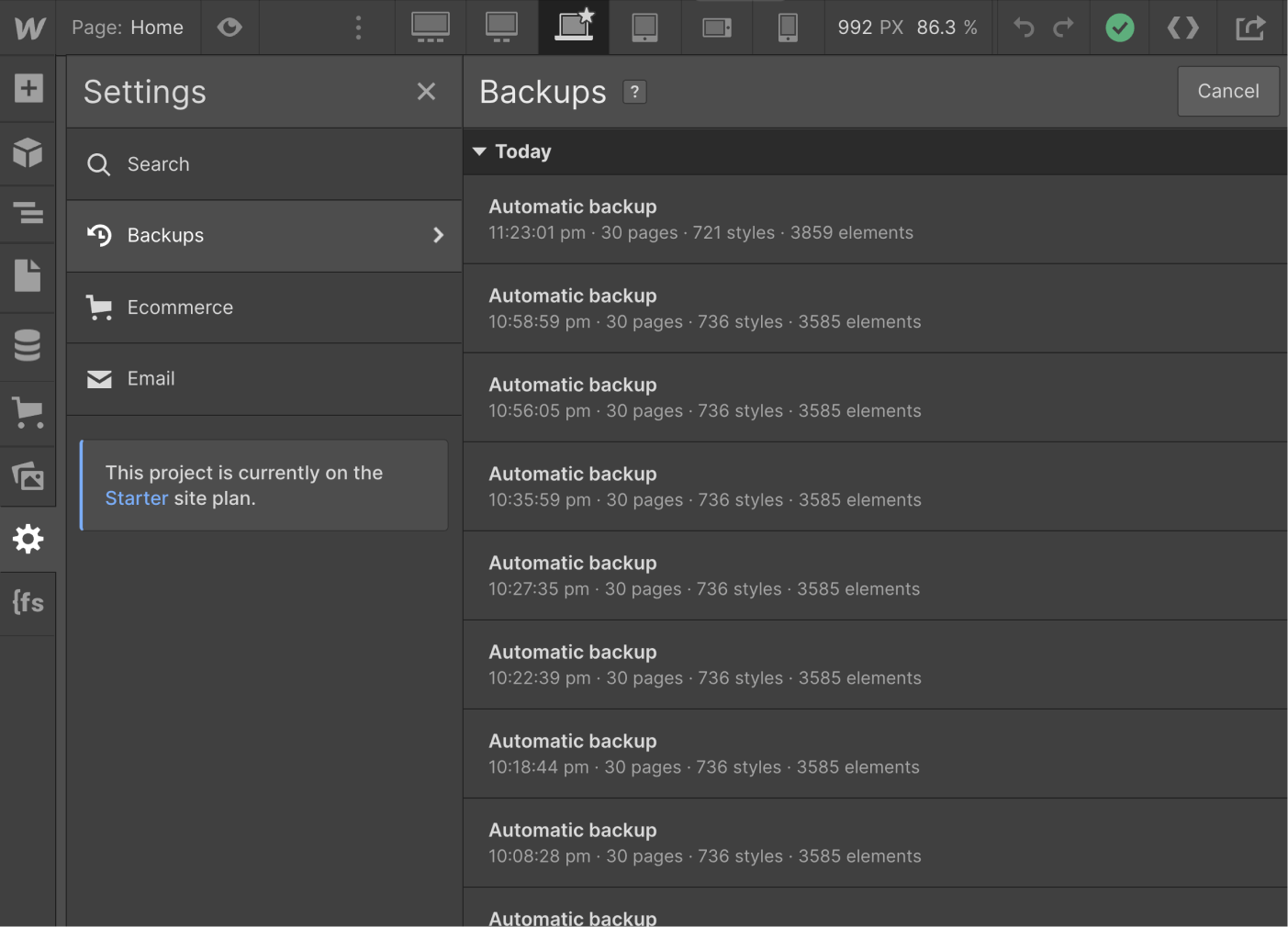The image size is (1288, 927).
Task: Select the base desktop starred breakpoint
Action: pos(575,26)
